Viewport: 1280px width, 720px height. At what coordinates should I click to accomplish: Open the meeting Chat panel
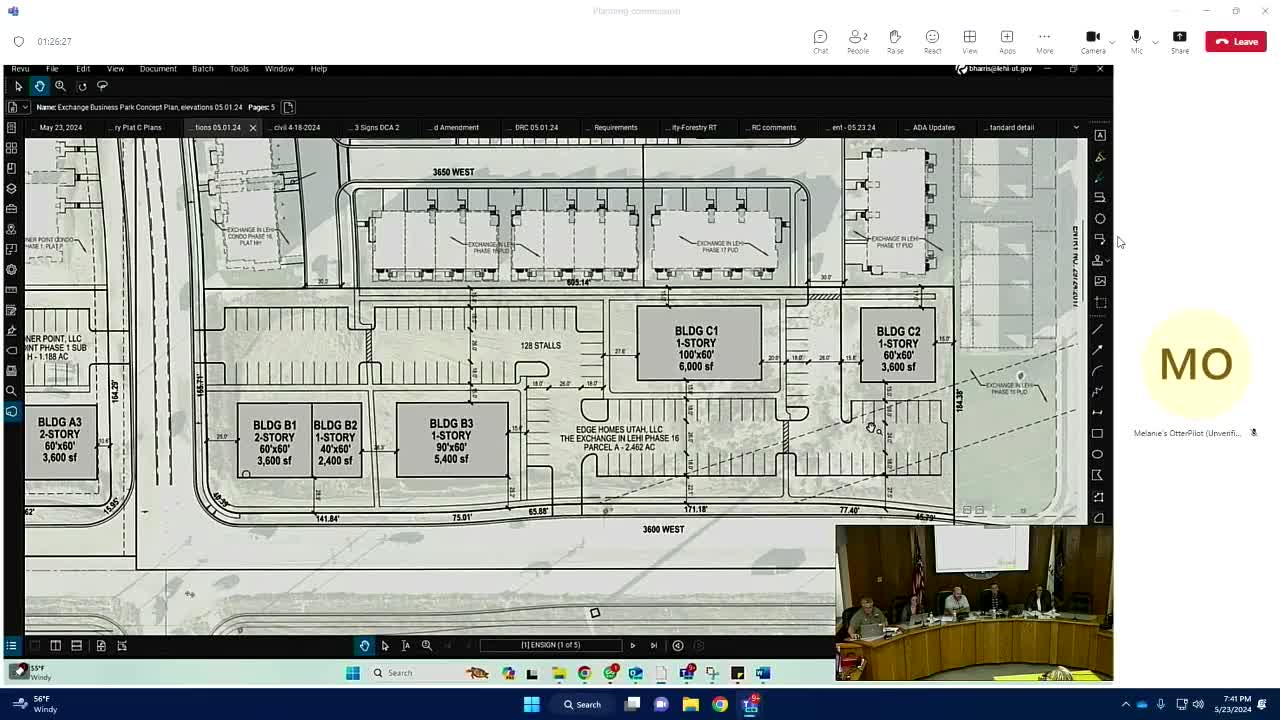tap(820, 41)
